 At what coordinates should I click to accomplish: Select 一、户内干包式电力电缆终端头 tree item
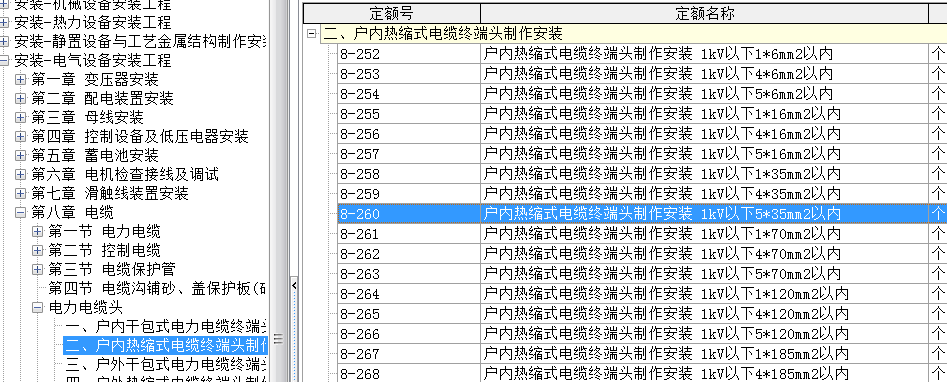click(x=165, y=326)
